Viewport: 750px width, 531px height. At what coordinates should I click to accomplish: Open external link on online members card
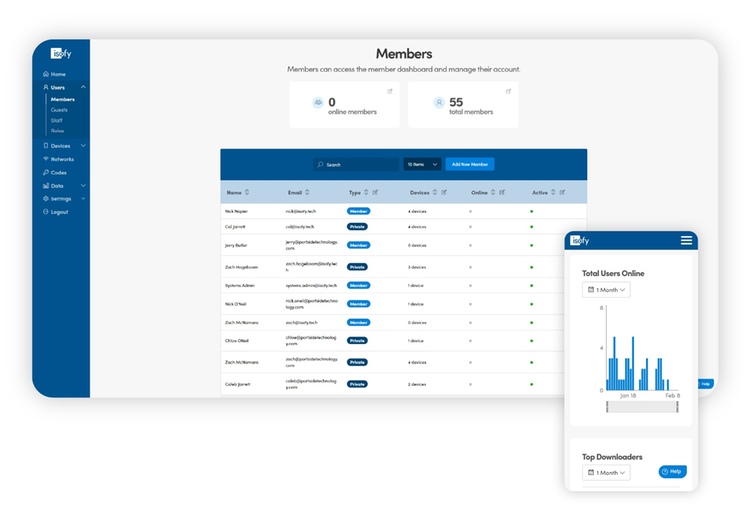(390, 91)
